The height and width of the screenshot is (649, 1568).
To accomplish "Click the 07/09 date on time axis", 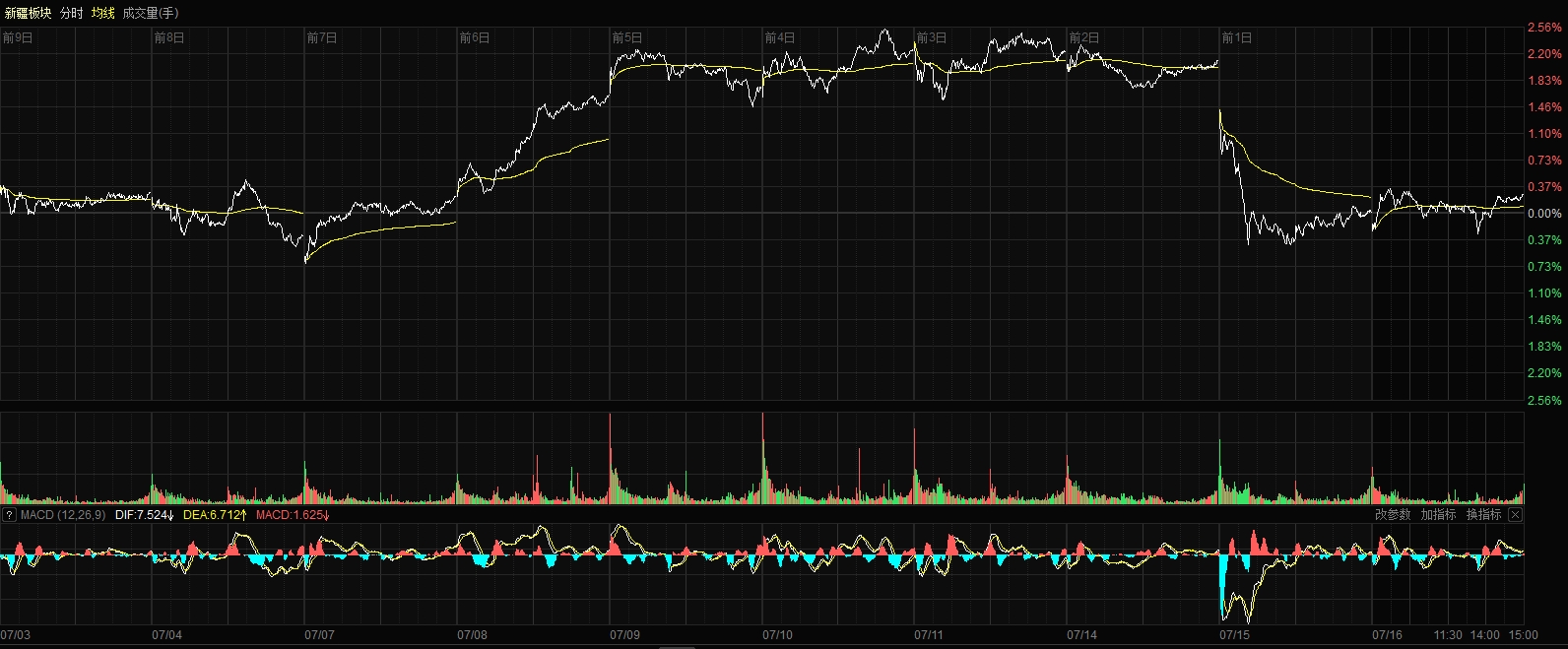I will click(x=624, y=635).
